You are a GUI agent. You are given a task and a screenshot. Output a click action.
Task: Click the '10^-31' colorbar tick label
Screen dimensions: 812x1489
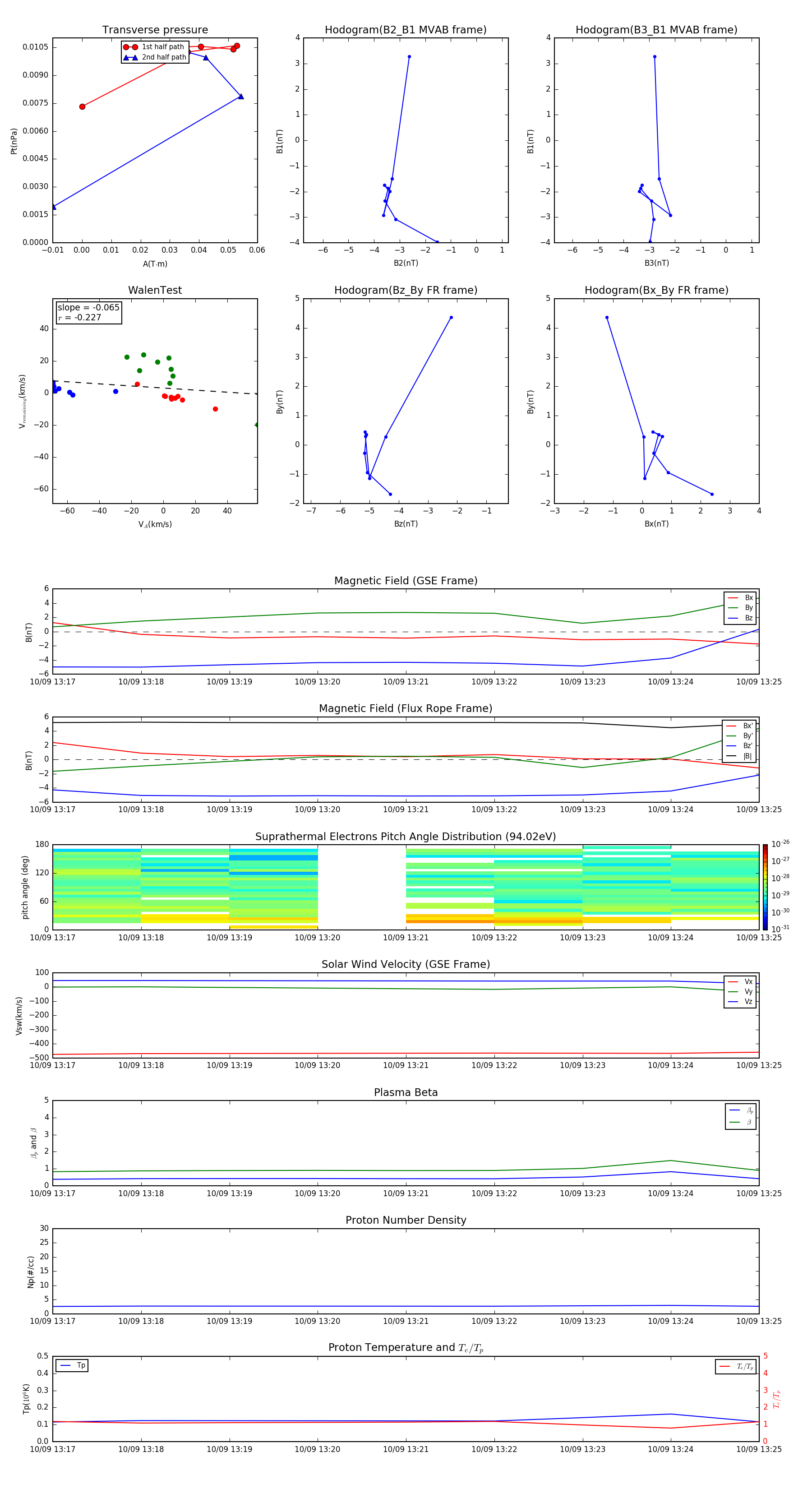point(780,929)
